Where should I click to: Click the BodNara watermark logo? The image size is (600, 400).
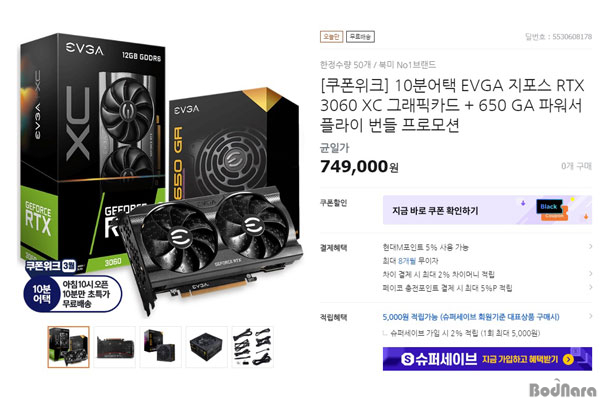[x=563, y=389]
